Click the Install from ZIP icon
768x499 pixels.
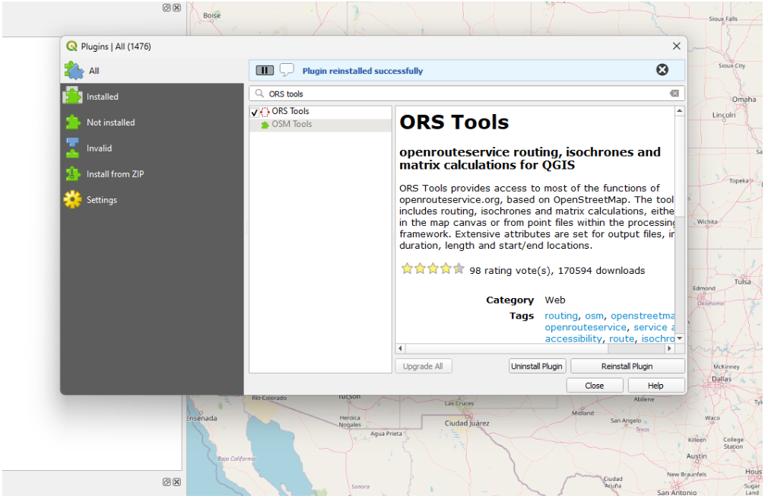73,174
